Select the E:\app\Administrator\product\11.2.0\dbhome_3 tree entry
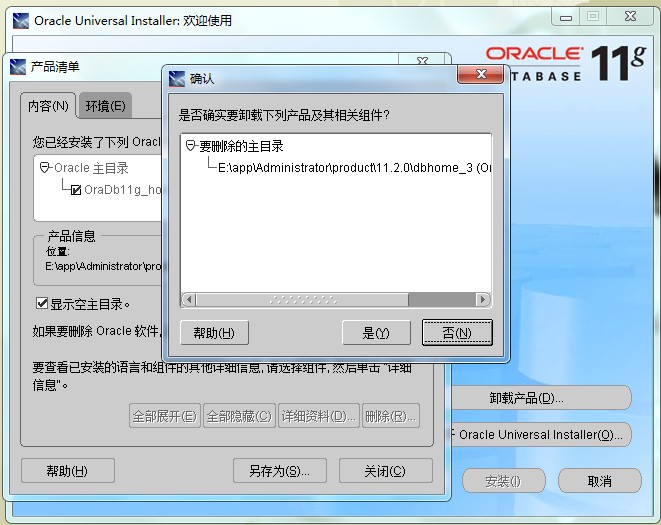The image size is (661, 525). point(355,168)
